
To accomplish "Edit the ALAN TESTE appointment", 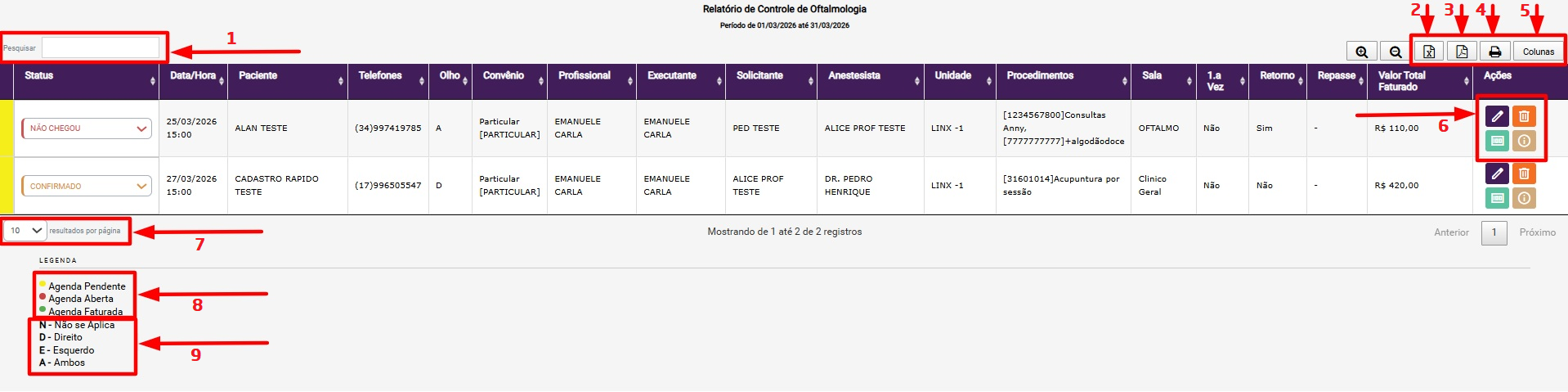I will point(1497,116).
